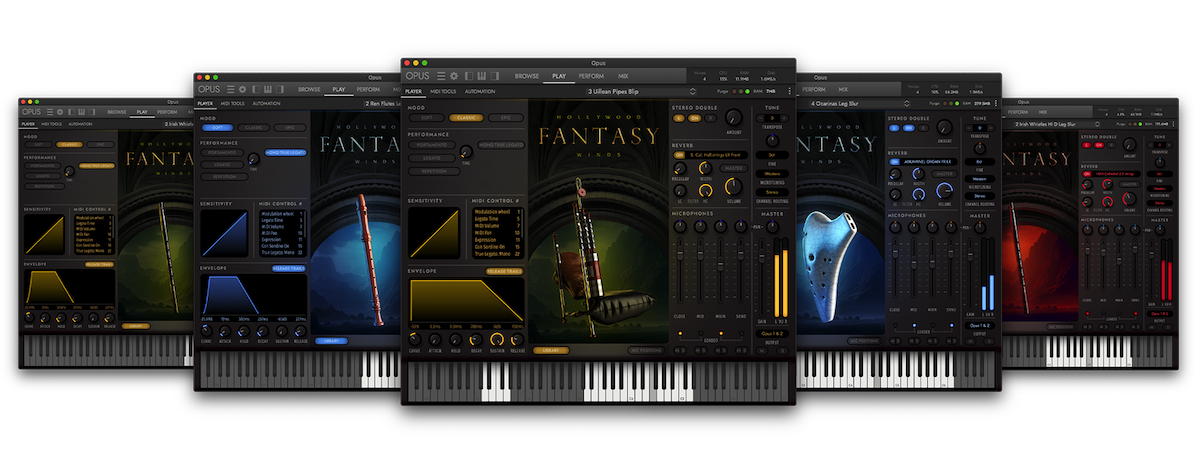Open the reverb preset dropdown S. Cal. Hall

pos(715,155)
